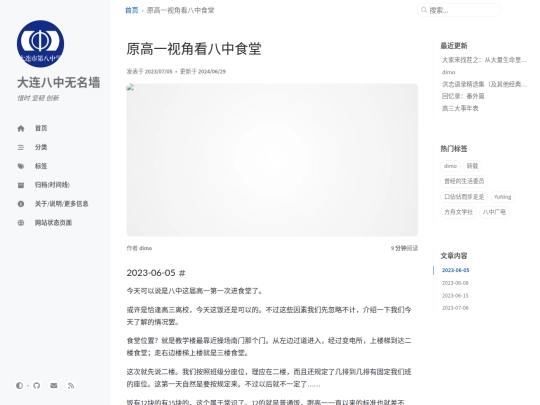The height and width of the screenshot is (405, 540).
Task: Click the list icon beside 分类
Action: click(21, 147)
